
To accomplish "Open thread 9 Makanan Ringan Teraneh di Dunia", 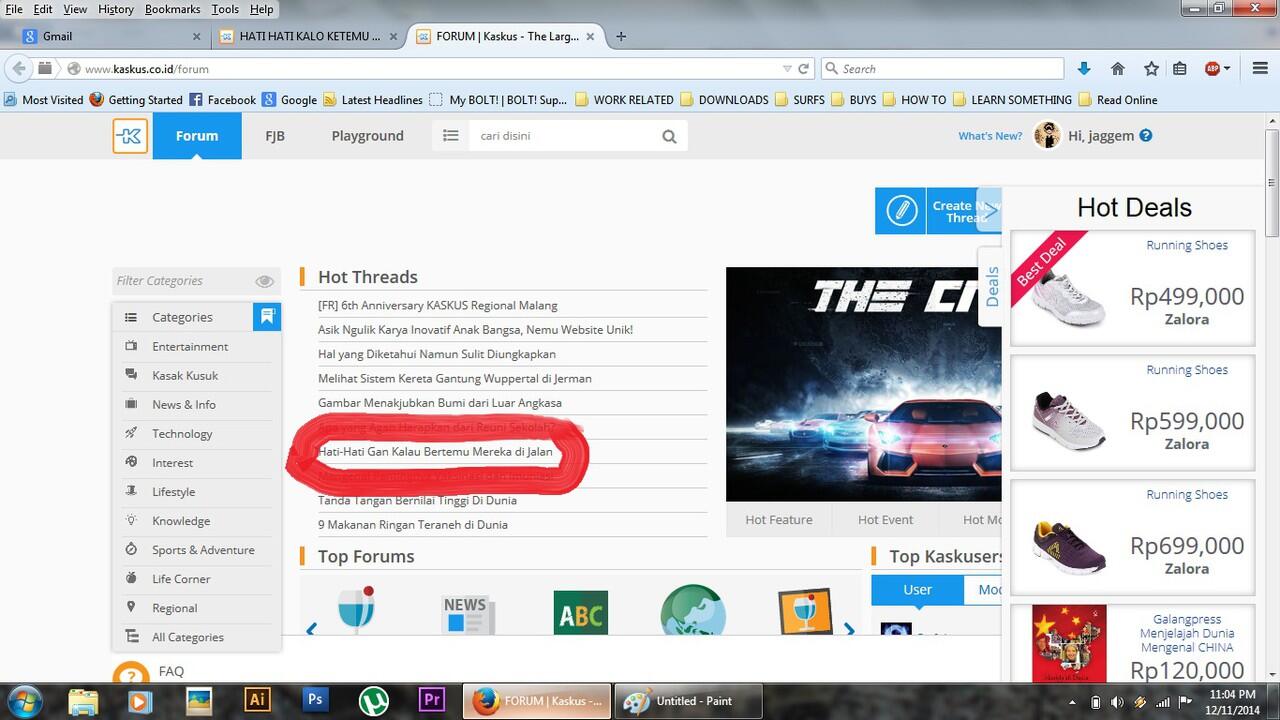I will pyautogui.click(x=413, y=525).
